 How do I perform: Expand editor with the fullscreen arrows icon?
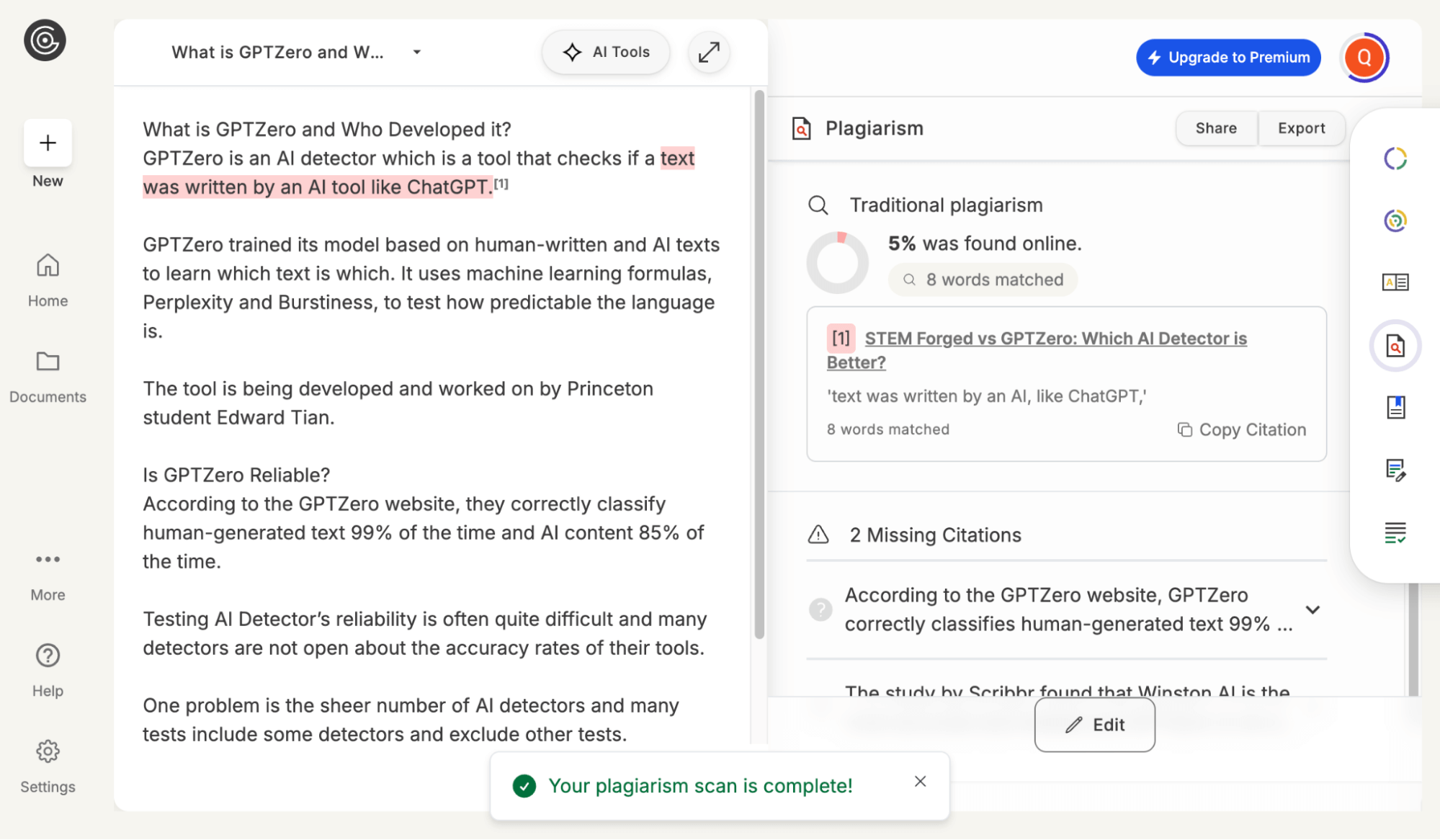click(709, 52)
